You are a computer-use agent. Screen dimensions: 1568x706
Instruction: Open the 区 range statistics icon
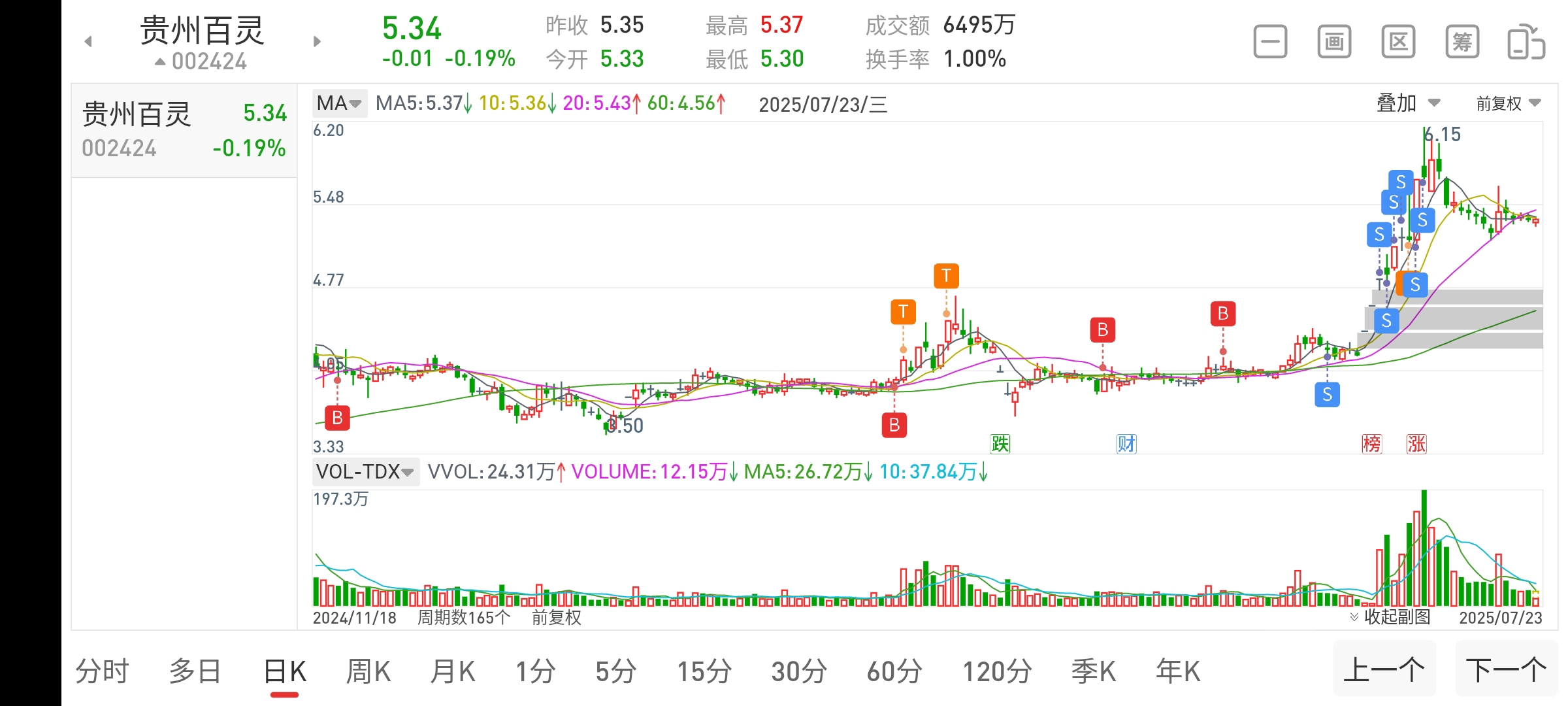click(x=1398, y=42)
